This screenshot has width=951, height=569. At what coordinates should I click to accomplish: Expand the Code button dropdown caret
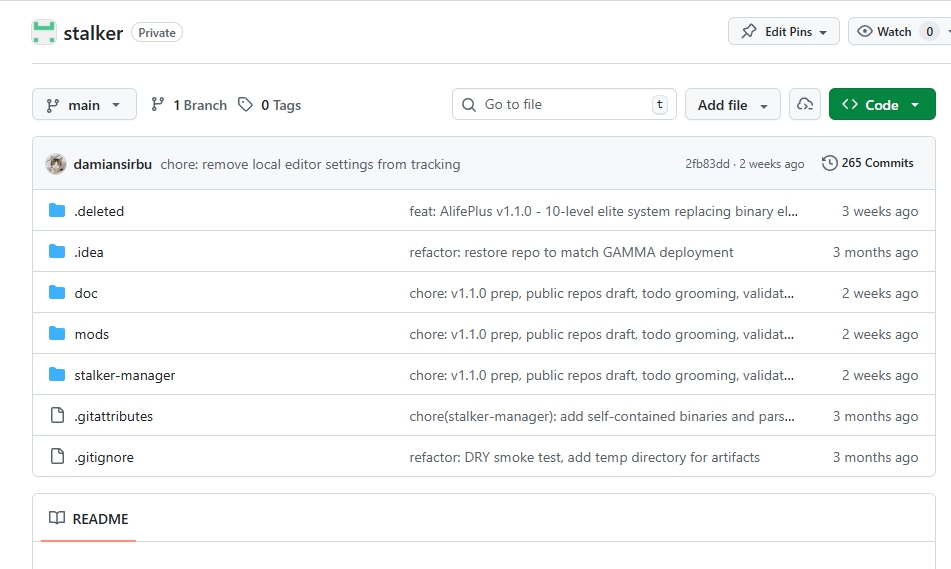point(915,105)
